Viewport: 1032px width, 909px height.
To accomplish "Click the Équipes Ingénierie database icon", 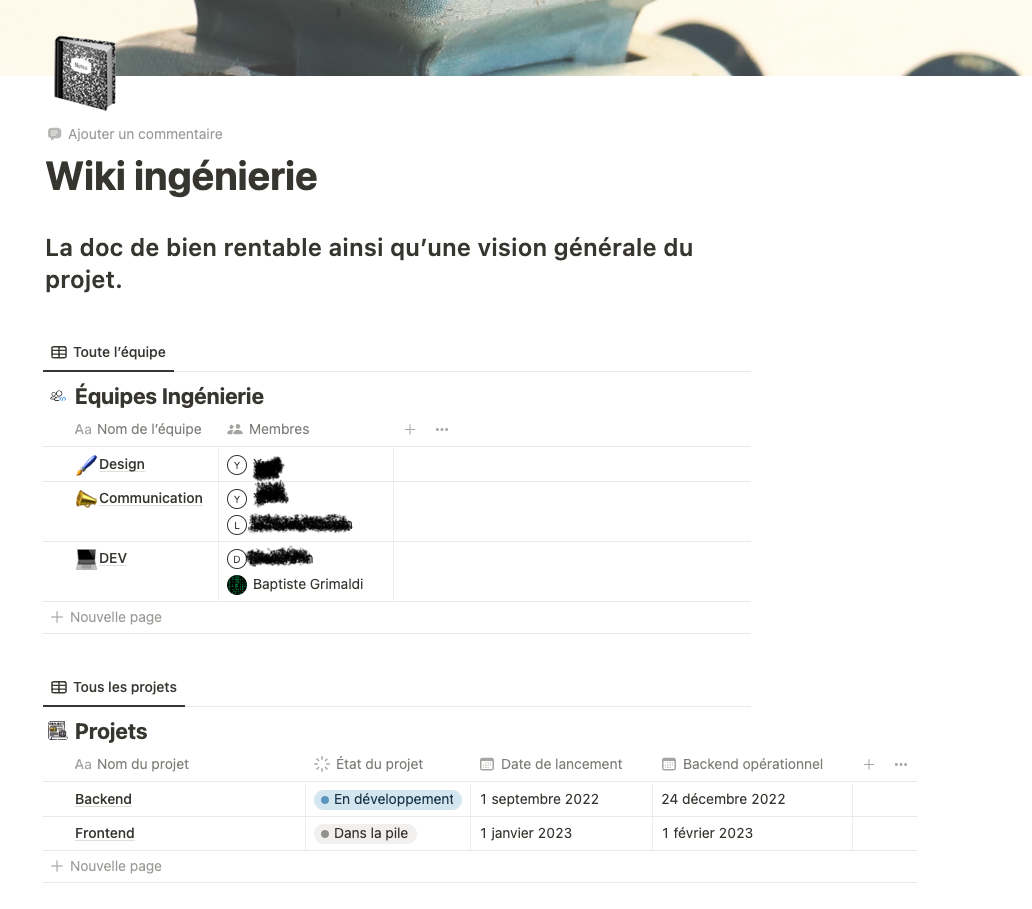I will tap(58, 397).
